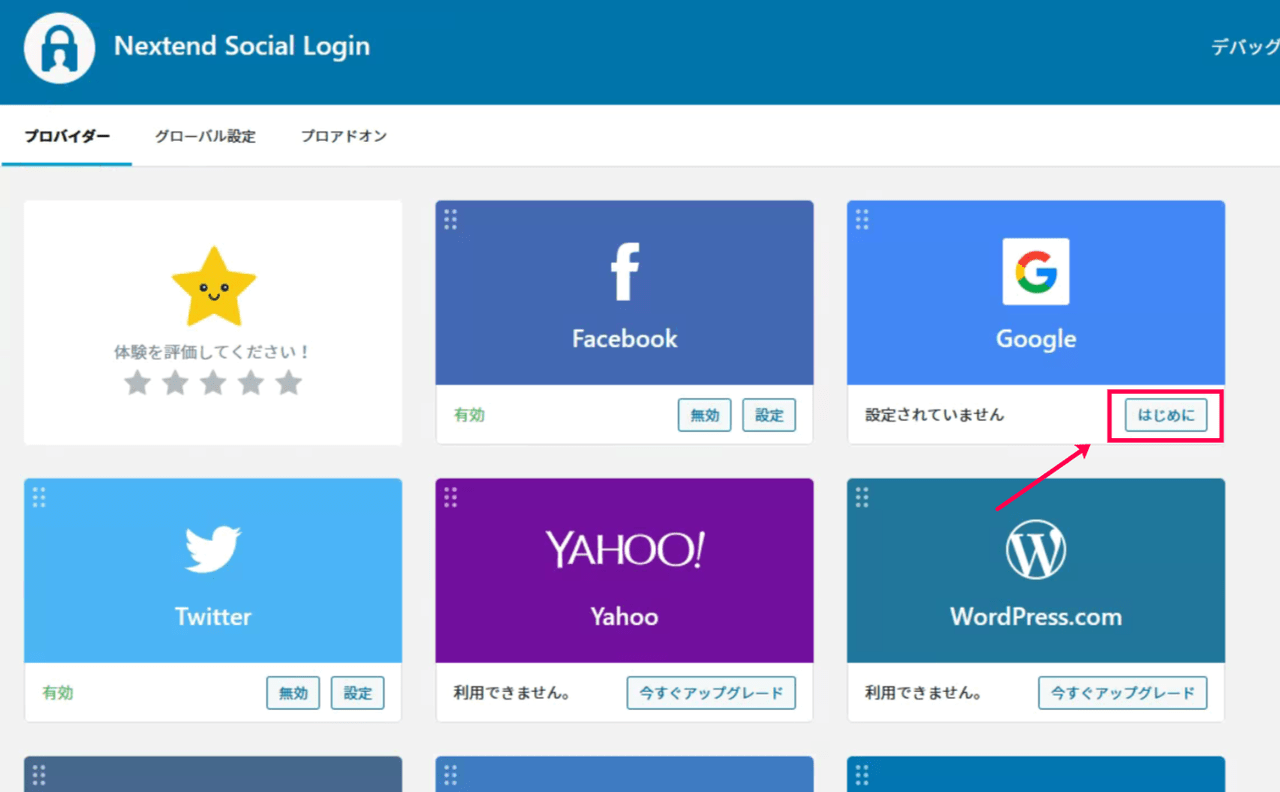Click the Facebook f logo
The width and height of the screenshot is (1280, 792).
pyautogui.click(x=625, y=272)
